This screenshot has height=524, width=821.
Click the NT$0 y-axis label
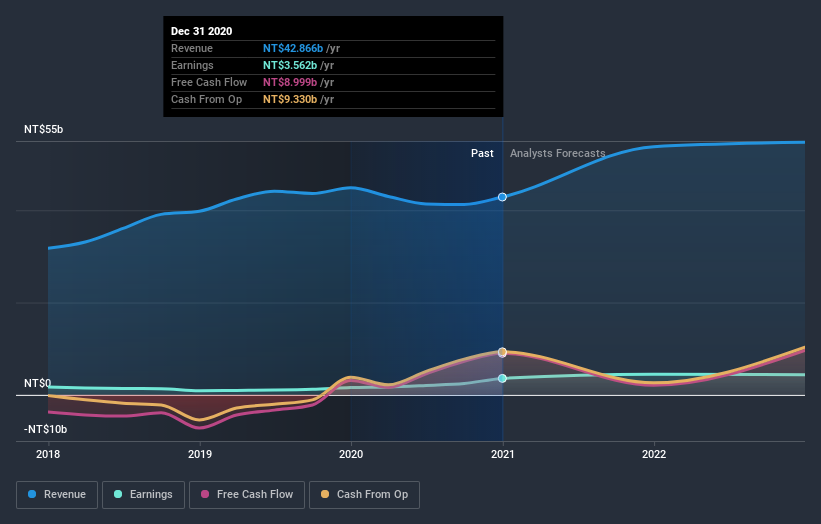point(37,383)
